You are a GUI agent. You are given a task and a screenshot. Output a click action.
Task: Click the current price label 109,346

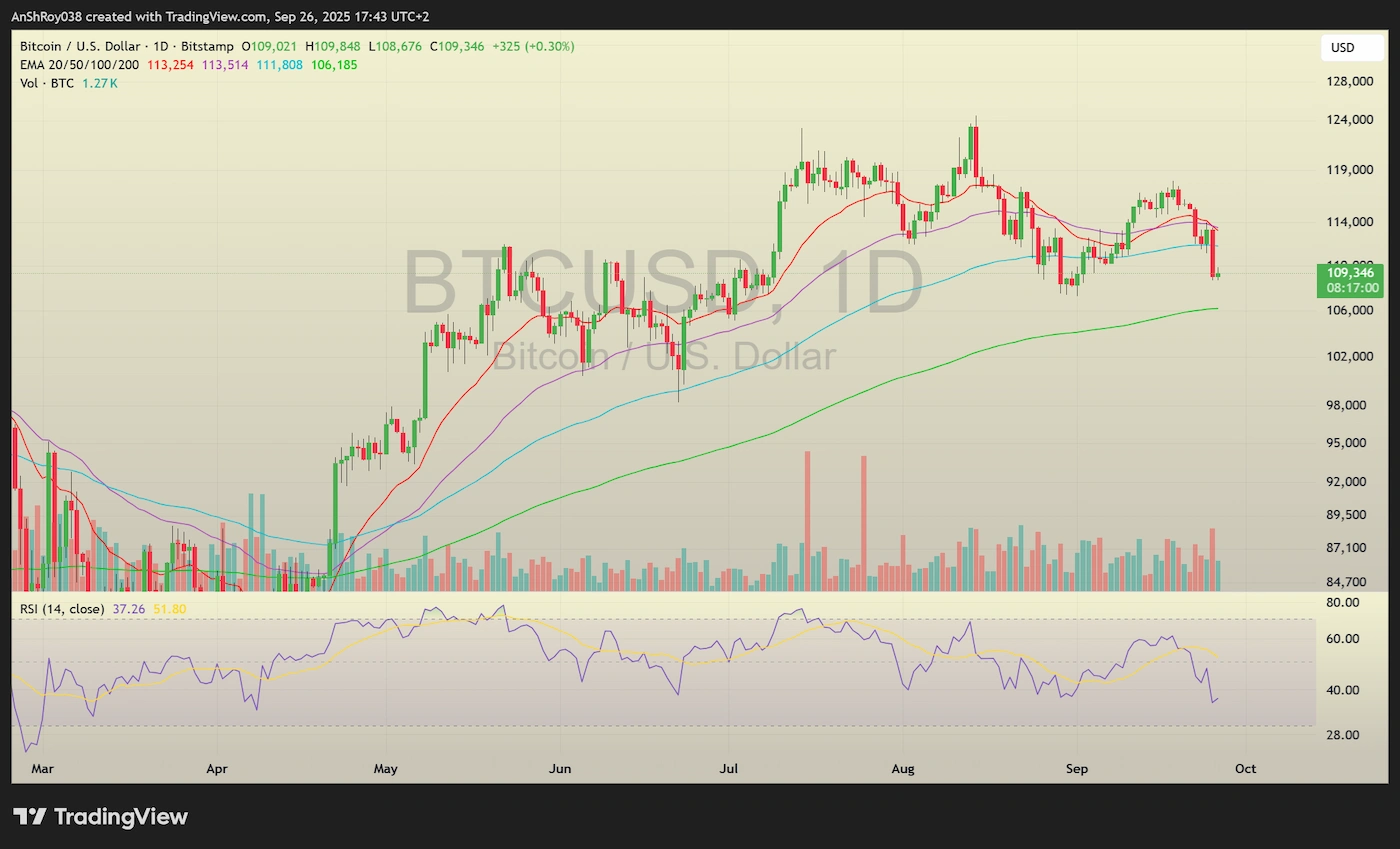pos(1350,272)
